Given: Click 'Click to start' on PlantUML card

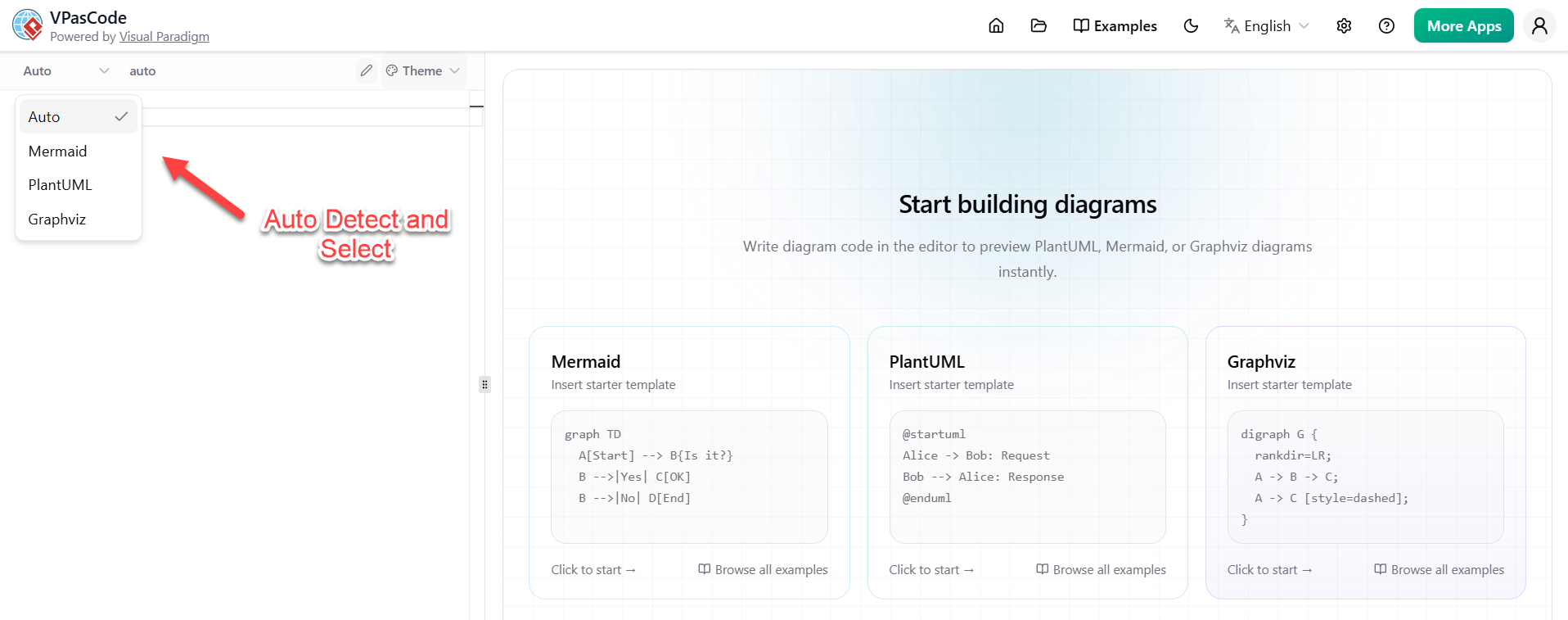Looking at the screenshot, I should click(931, 570).
